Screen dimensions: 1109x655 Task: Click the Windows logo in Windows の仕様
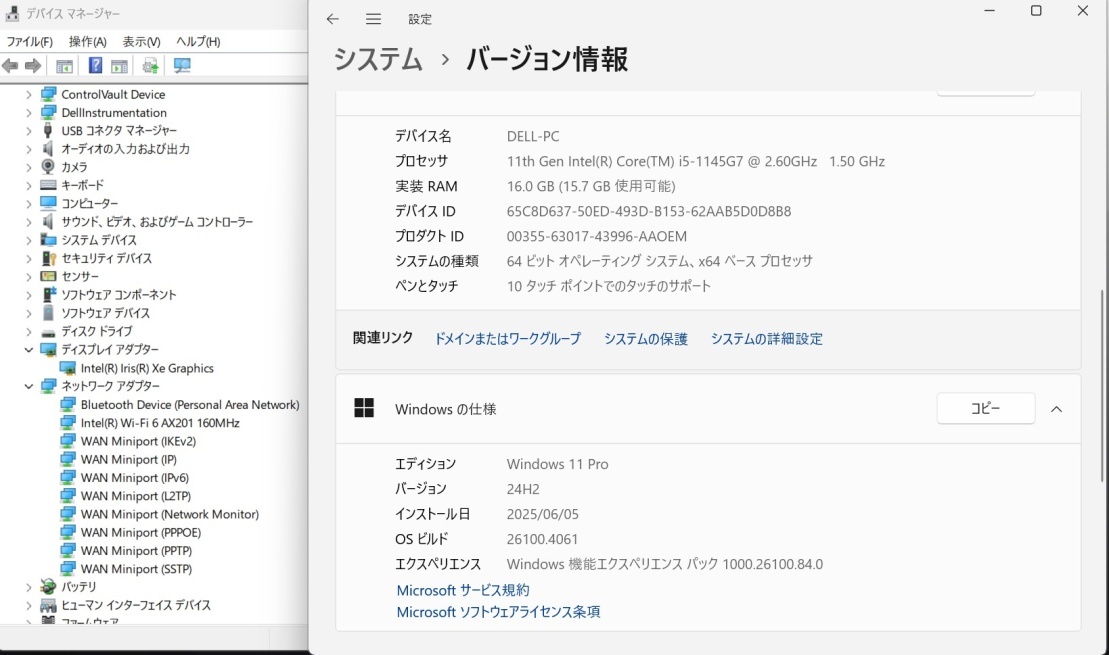click(x=364, y=408)
